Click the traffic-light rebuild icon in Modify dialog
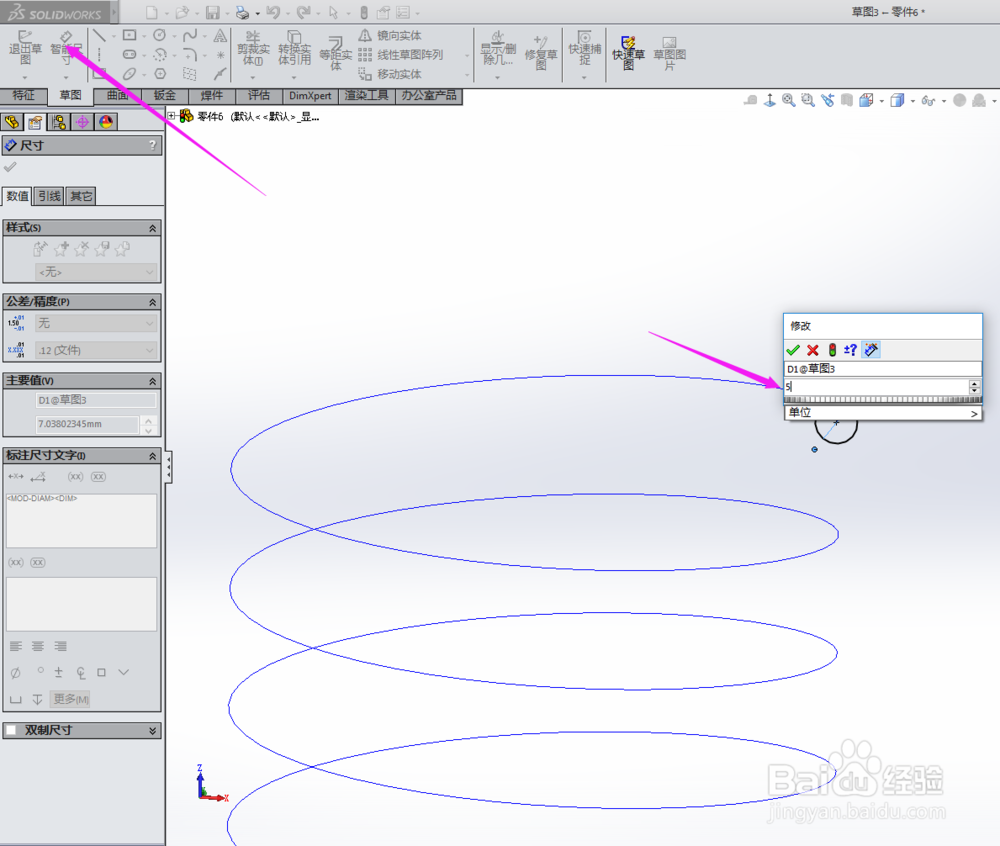The height and width of the screenshot is (846, 1000). pyautogui.click(x=832, y=350)
